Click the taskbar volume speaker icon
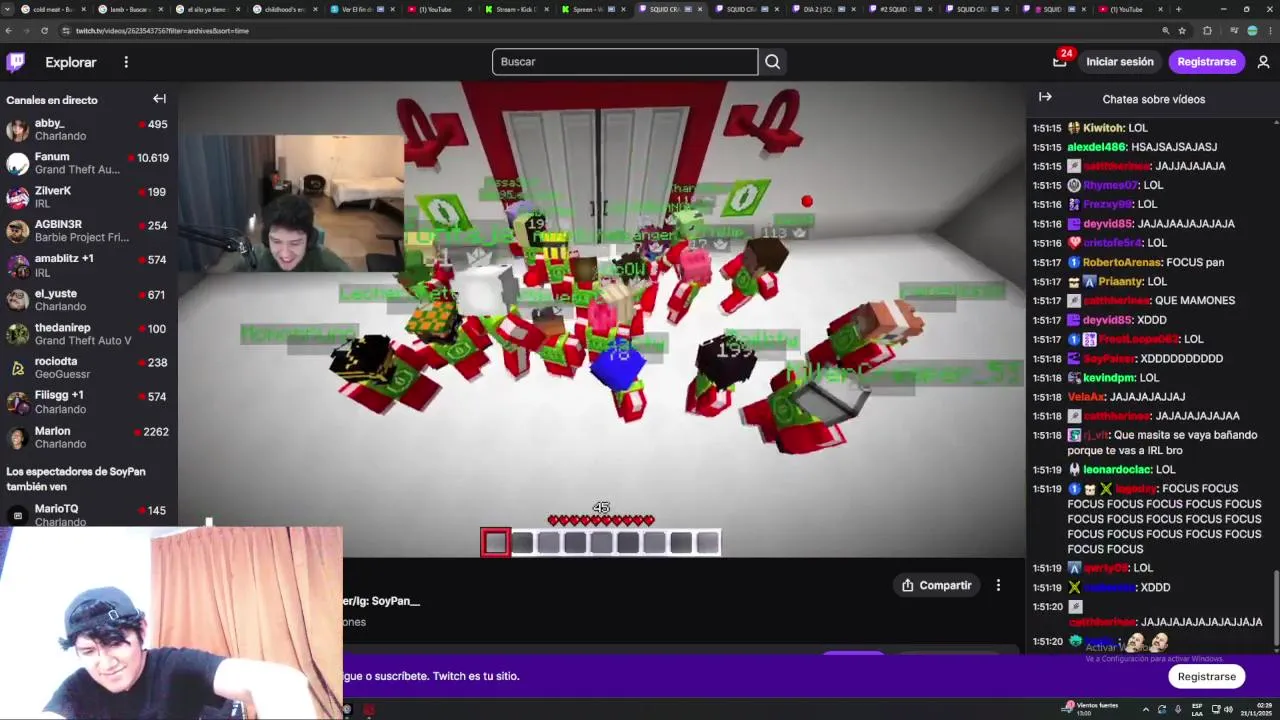The height and width of the screenshot is (720, 1280). coord(1228,709)
